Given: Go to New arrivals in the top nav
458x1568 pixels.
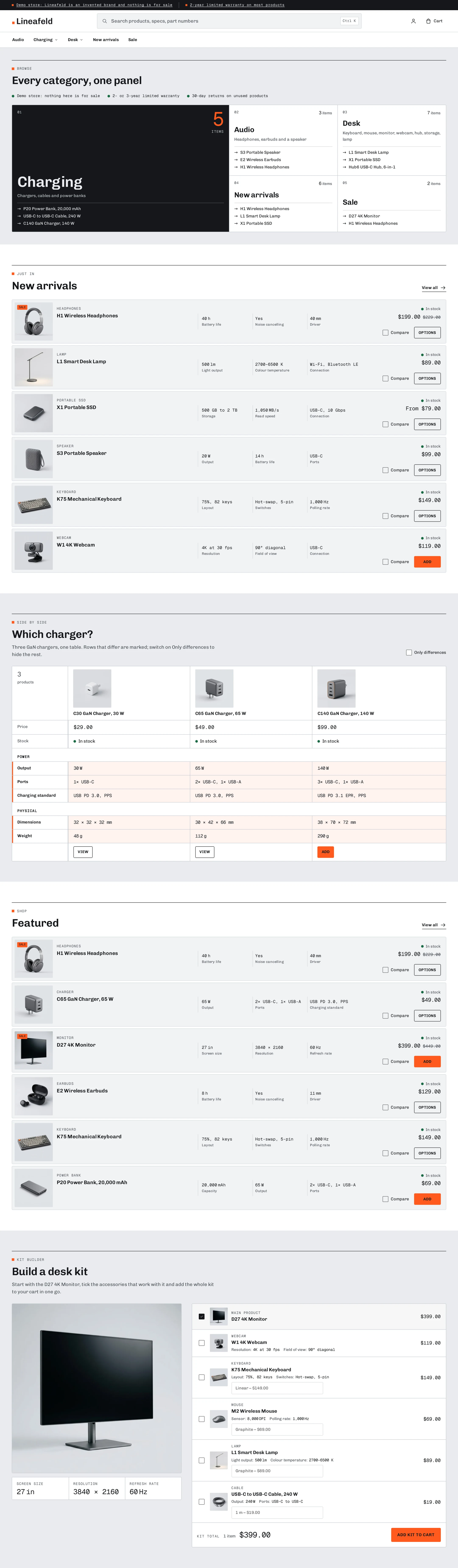Looking at the screenshot, I should click(106, 39).
